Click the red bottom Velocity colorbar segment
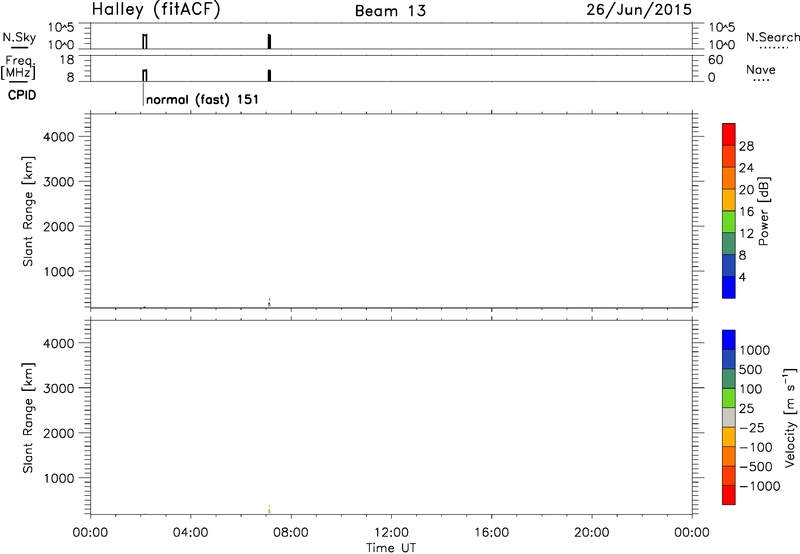Screen dimensions: 800x554 pos(729,495)
